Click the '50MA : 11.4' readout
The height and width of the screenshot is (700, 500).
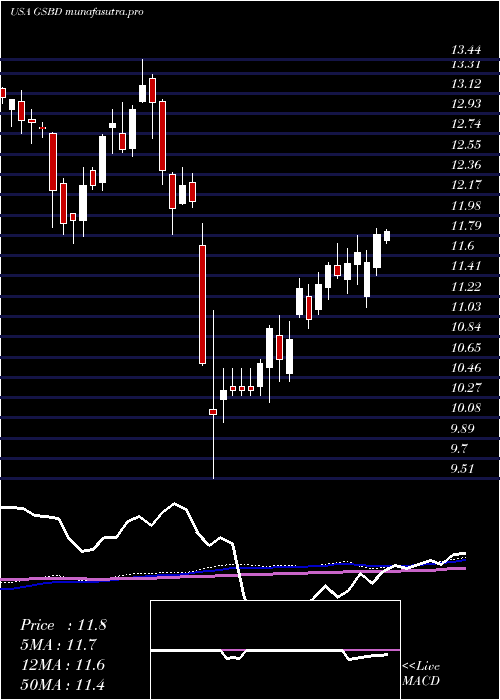(x=62, y=684)
